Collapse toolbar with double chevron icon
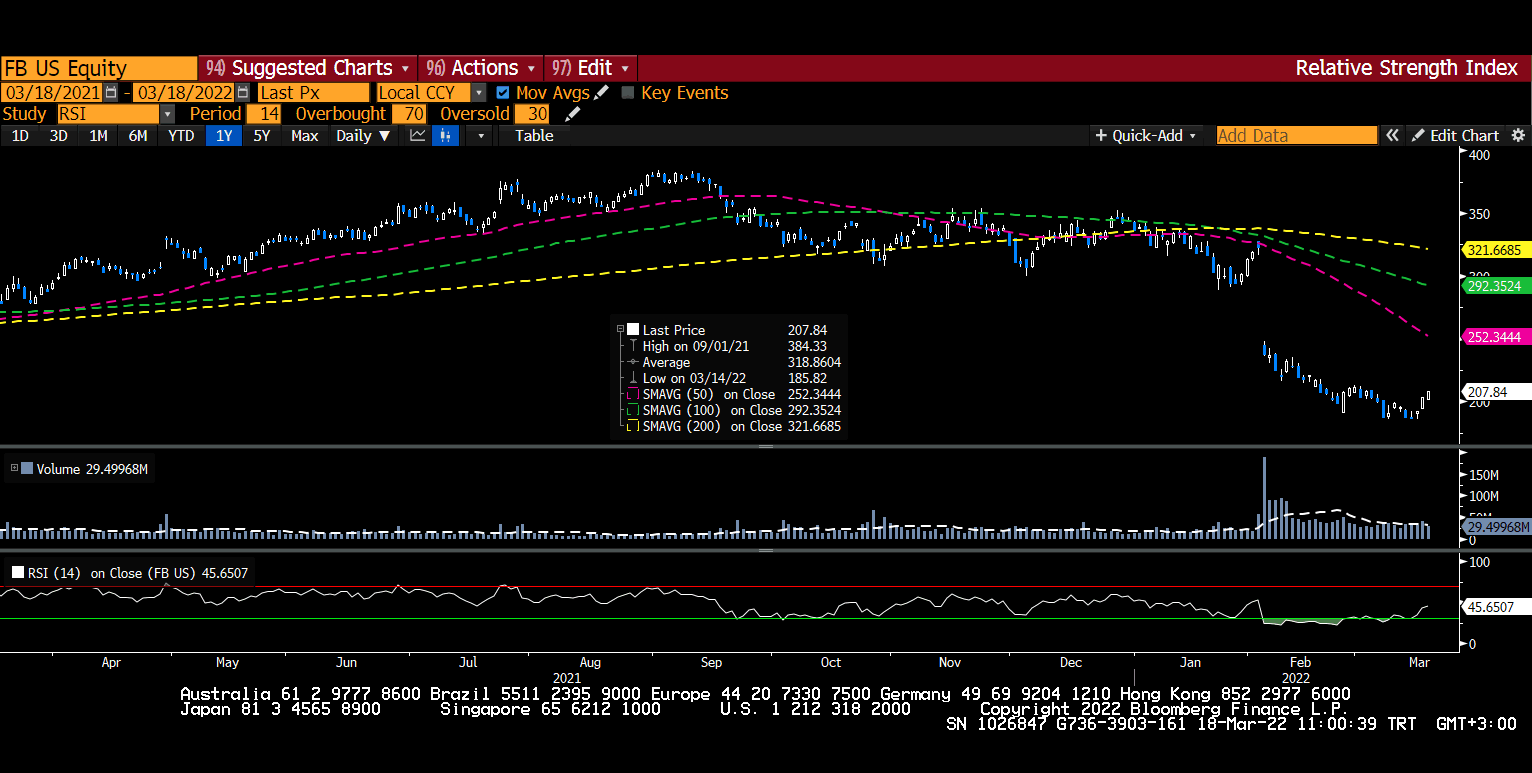Screen dimensions: 1532x773 pyautogui.click(x=1392, y=136)
